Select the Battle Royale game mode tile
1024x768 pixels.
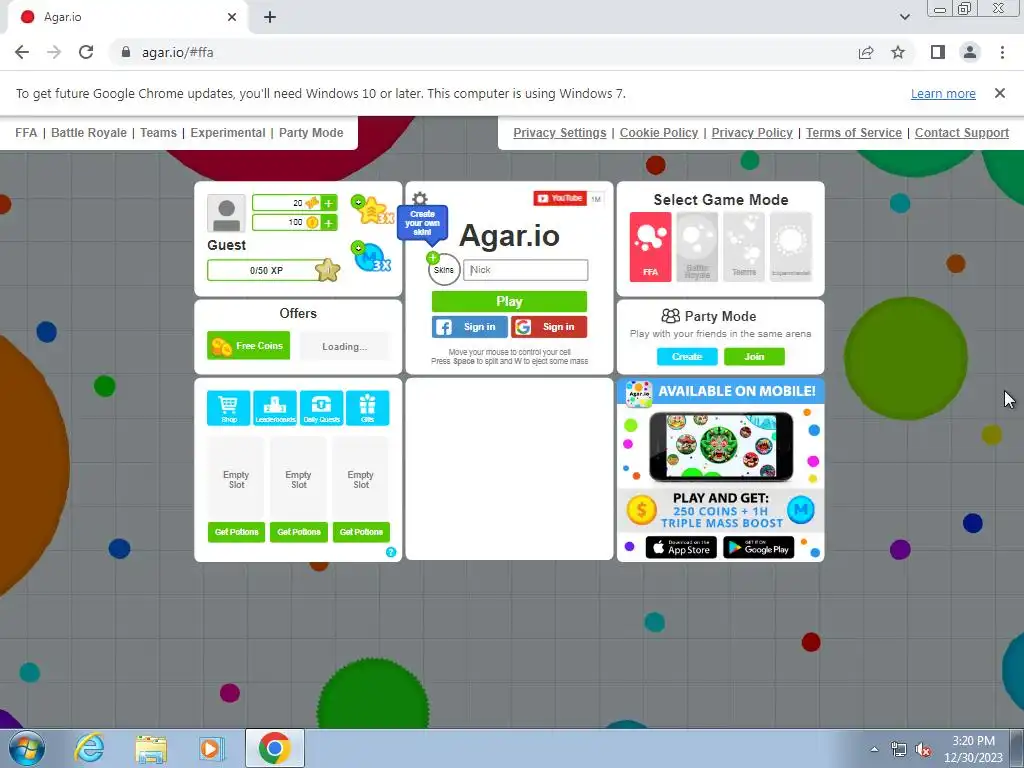(x=697, y=247)
